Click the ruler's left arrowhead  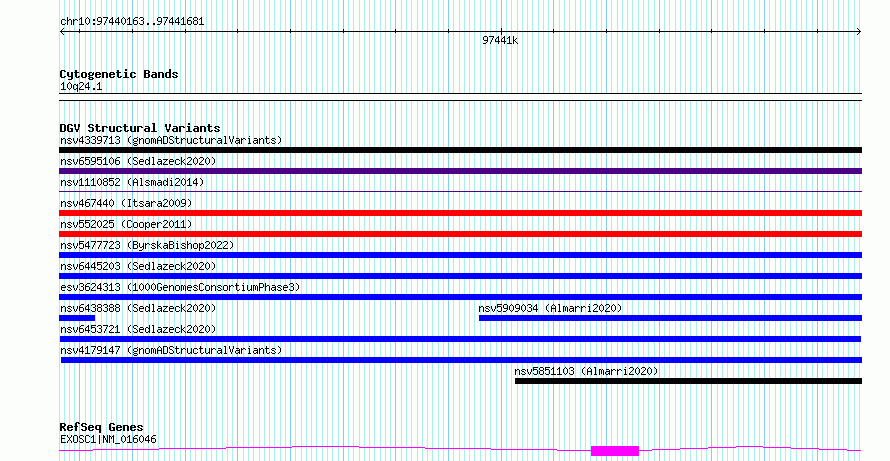[62, 32]
